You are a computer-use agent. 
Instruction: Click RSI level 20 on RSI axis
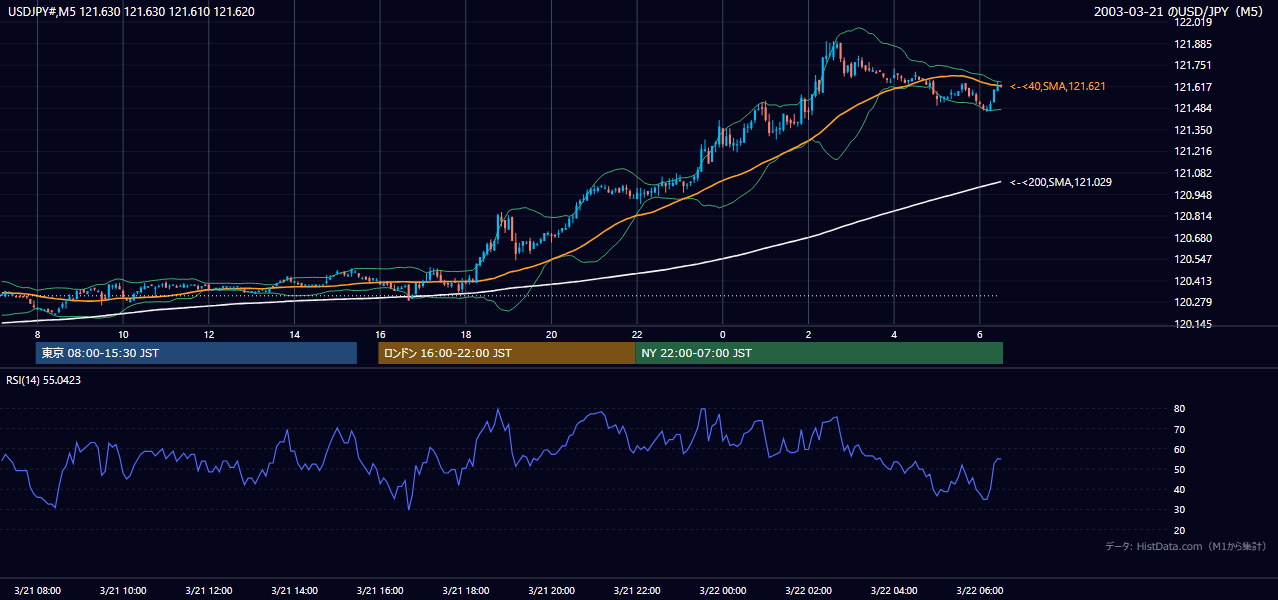1180,530
